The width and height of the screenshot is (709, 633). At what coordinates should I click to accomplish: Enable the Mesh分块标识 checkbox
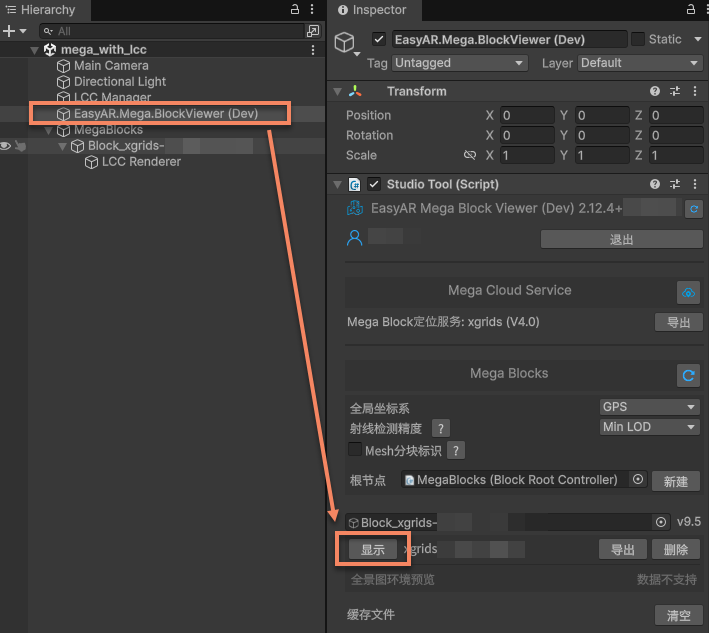[x=355, y=451]
